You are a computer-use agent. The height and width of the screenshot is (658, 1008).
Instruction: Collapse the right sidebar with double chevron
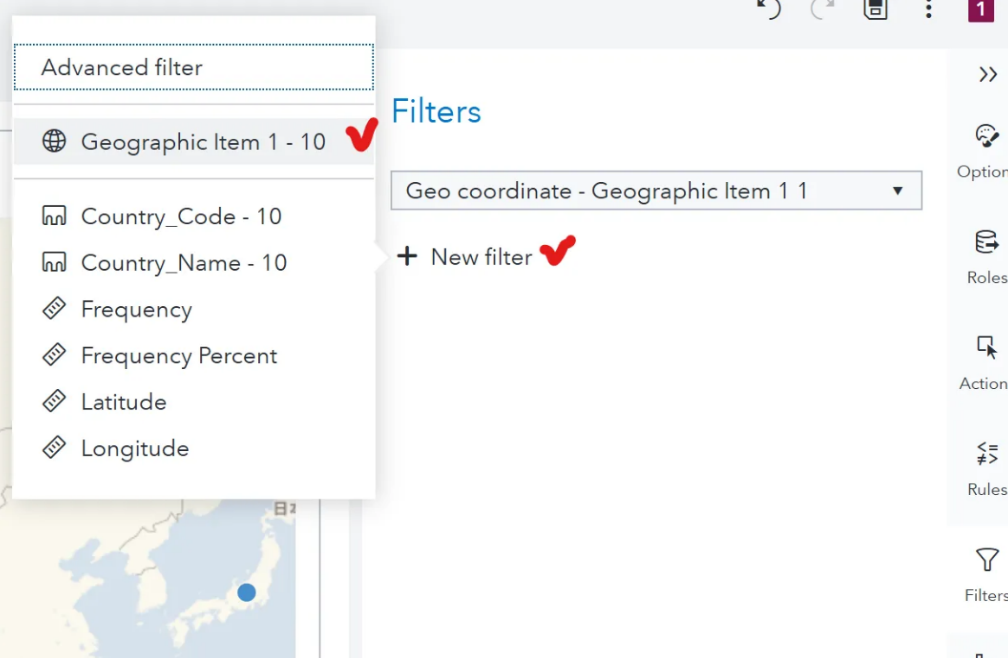tap(988, 73)
